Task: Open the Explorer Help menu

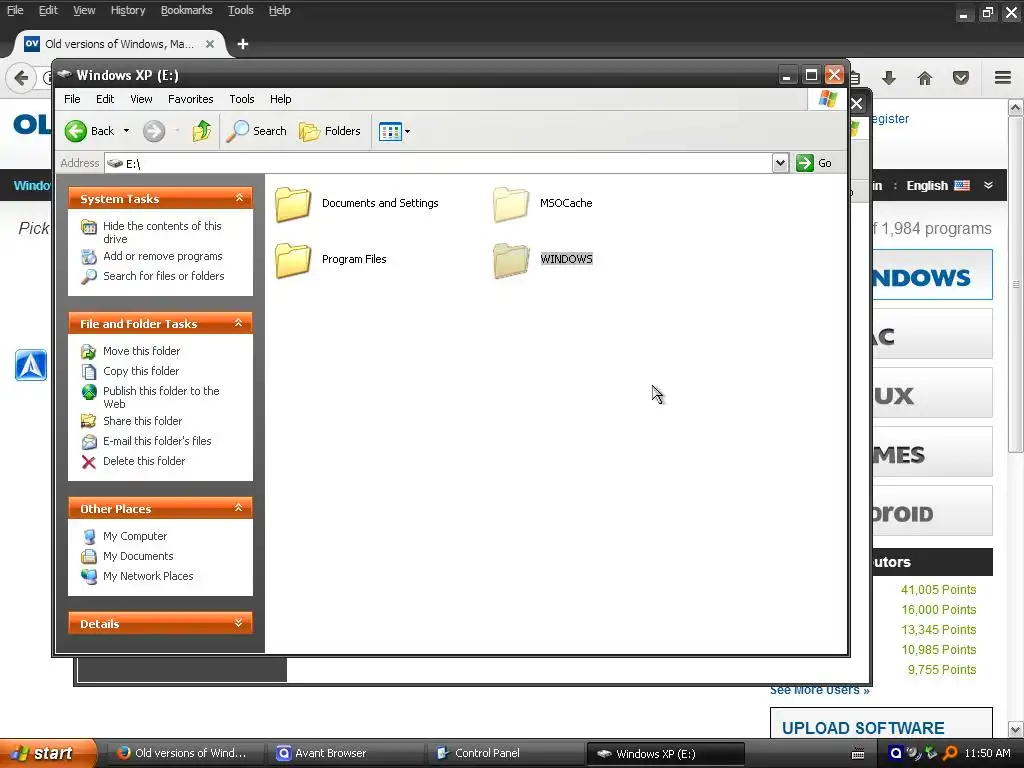Action: point(281,99)
